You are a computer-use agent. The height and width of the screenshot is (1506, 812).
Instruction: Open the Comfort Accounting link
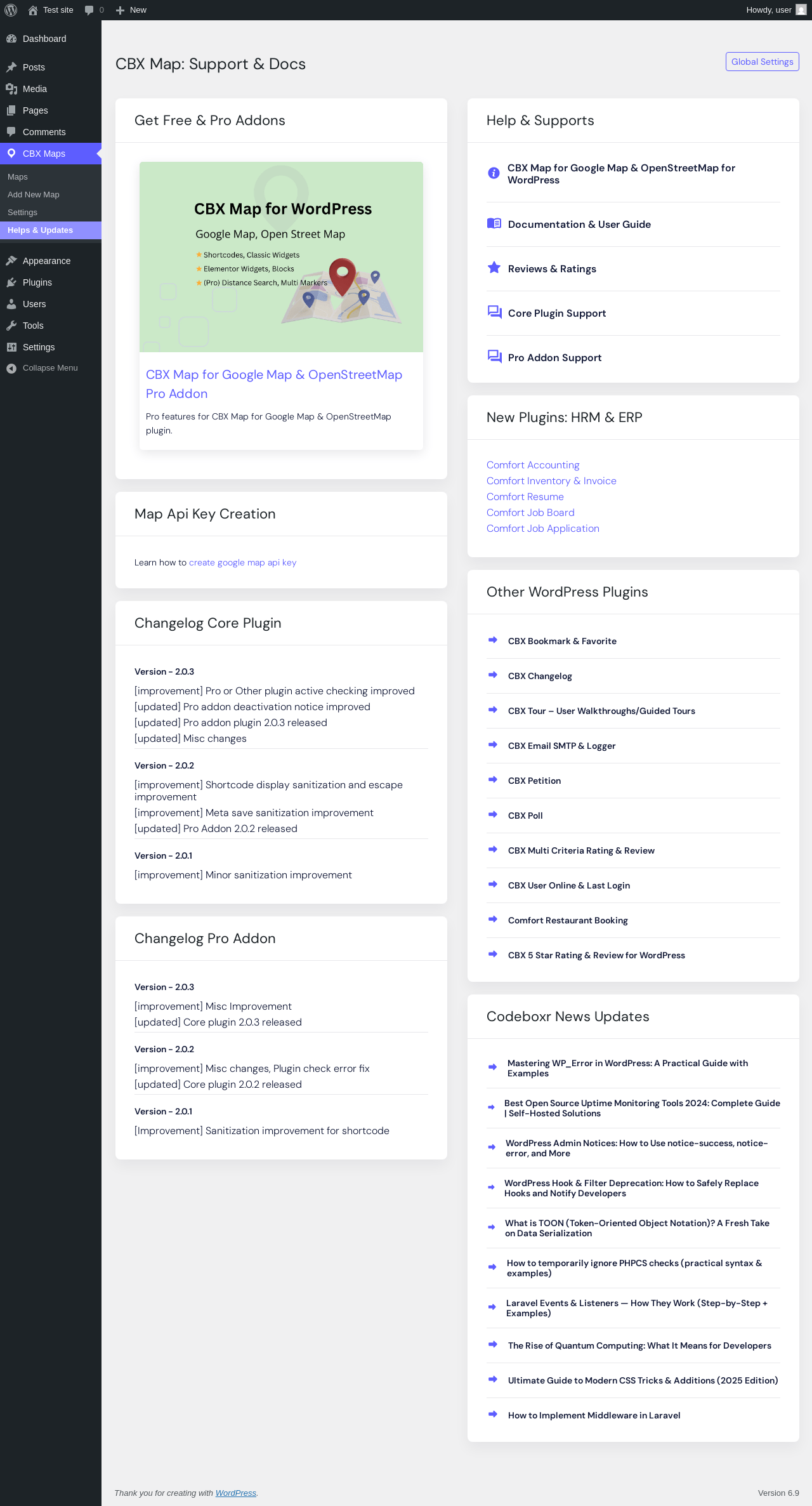click(533, 465)
